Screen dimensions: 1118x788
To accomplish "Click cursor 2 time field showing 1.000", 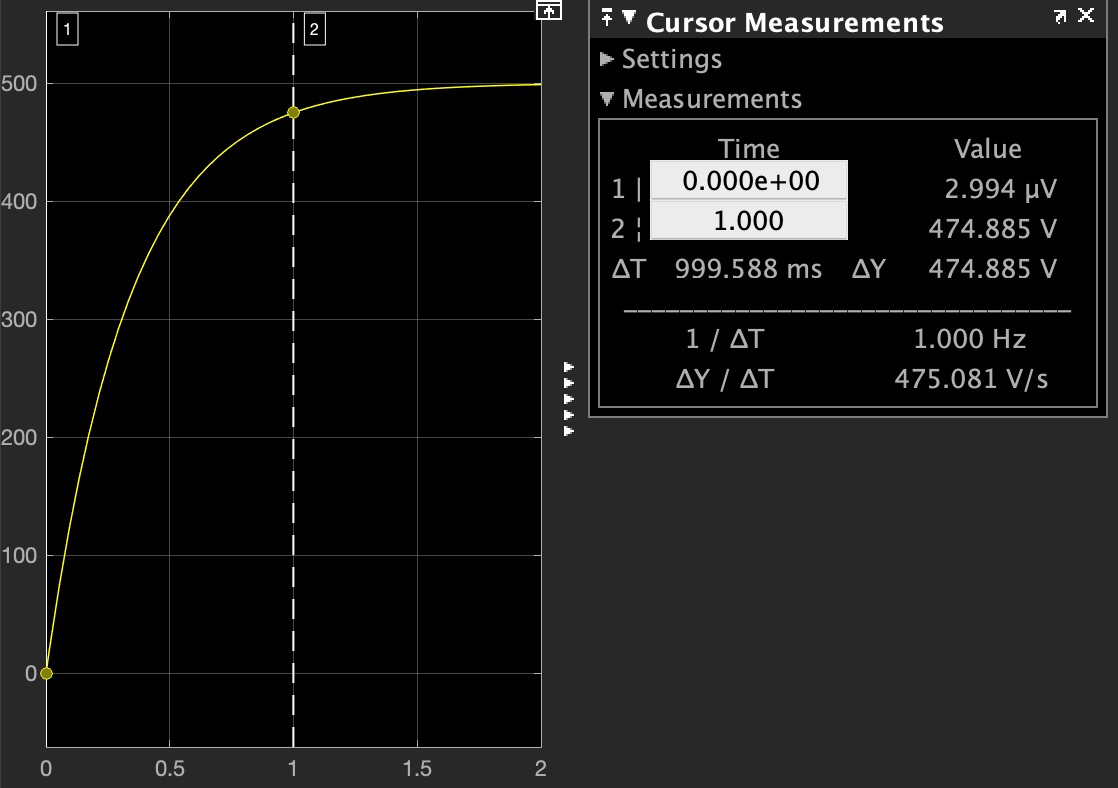I will click(x=749, y=220).
